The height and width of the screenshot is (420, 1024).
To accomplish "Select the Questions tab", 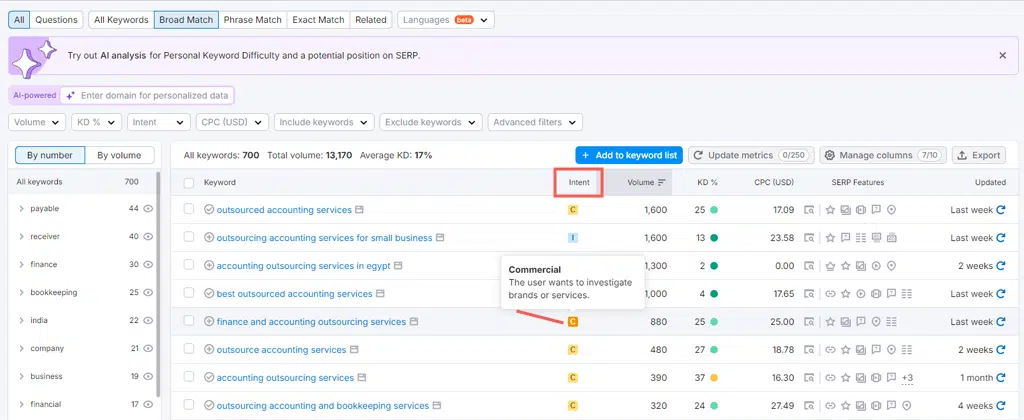I will (x=56, y=20).
